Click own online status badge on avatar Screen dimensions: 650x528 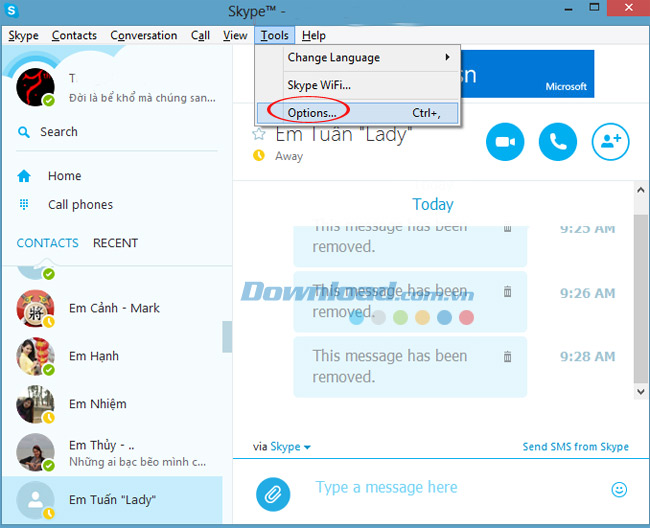pos(49,100)
